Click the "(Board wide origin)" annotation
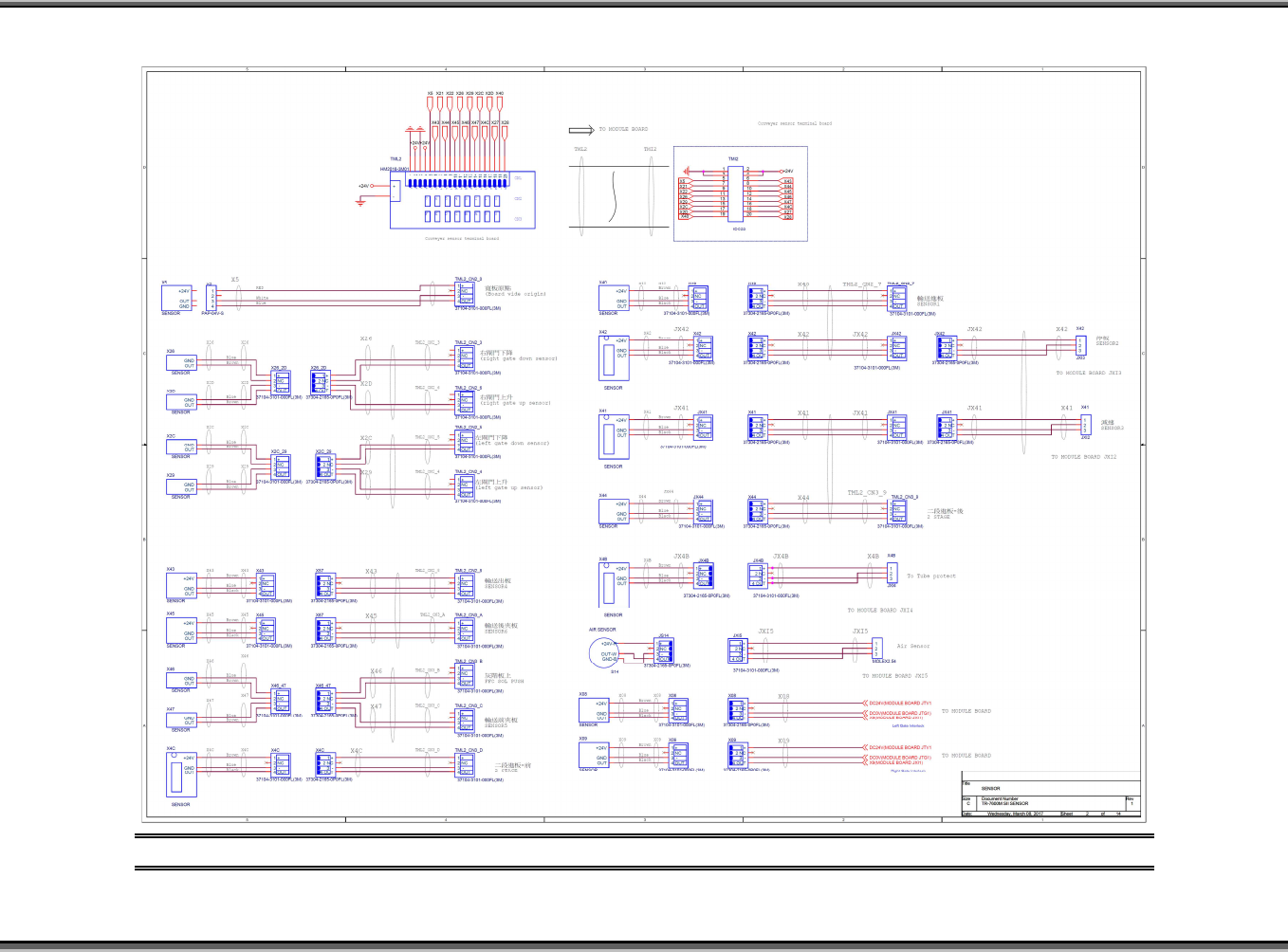This screenshot has height=952, width=1288. 516,294
